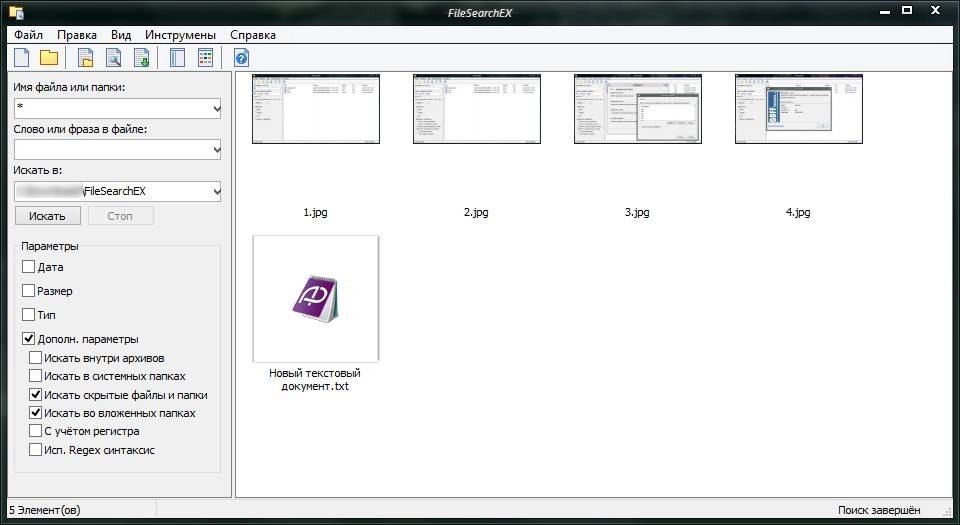960x525 pixels.
Task: Toggle the side panel layout icon
Action: coord(178,58)
